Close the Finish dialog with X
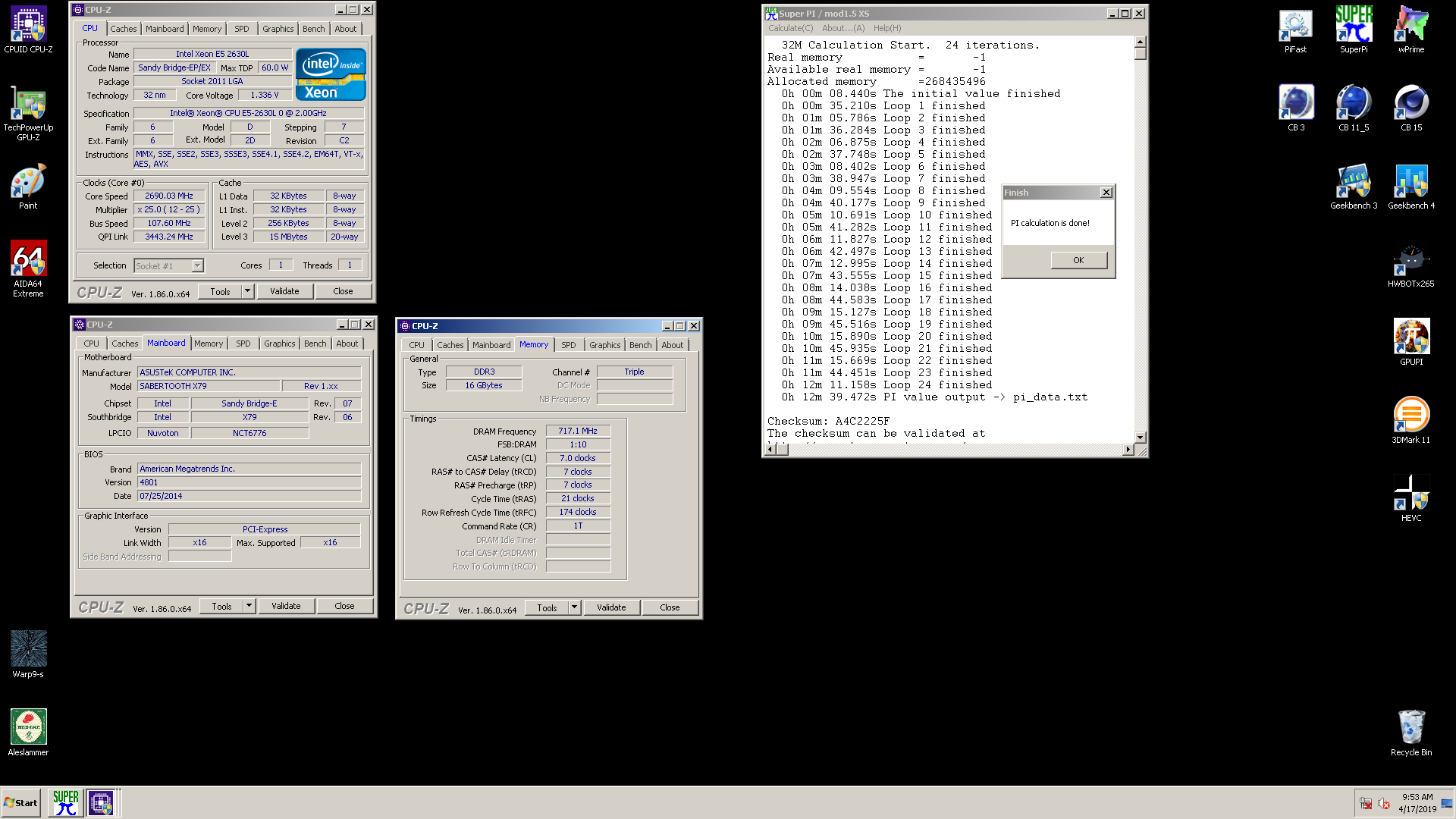1456x819 pixels. [1106, 193]
